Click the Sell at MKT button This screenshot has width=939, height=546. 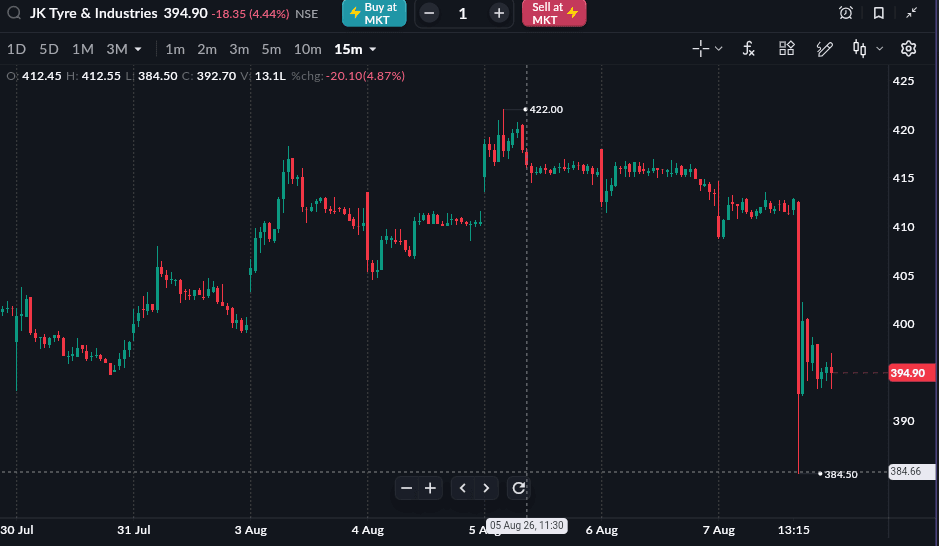[x=554, y=13]
